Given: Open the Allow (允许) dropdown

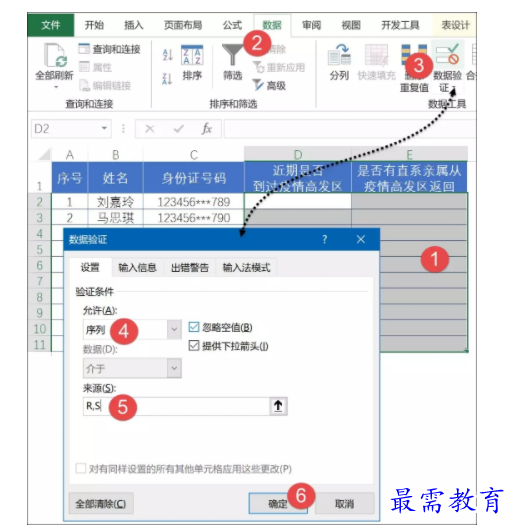Looking at the screenshot, I should pos(174,329).
